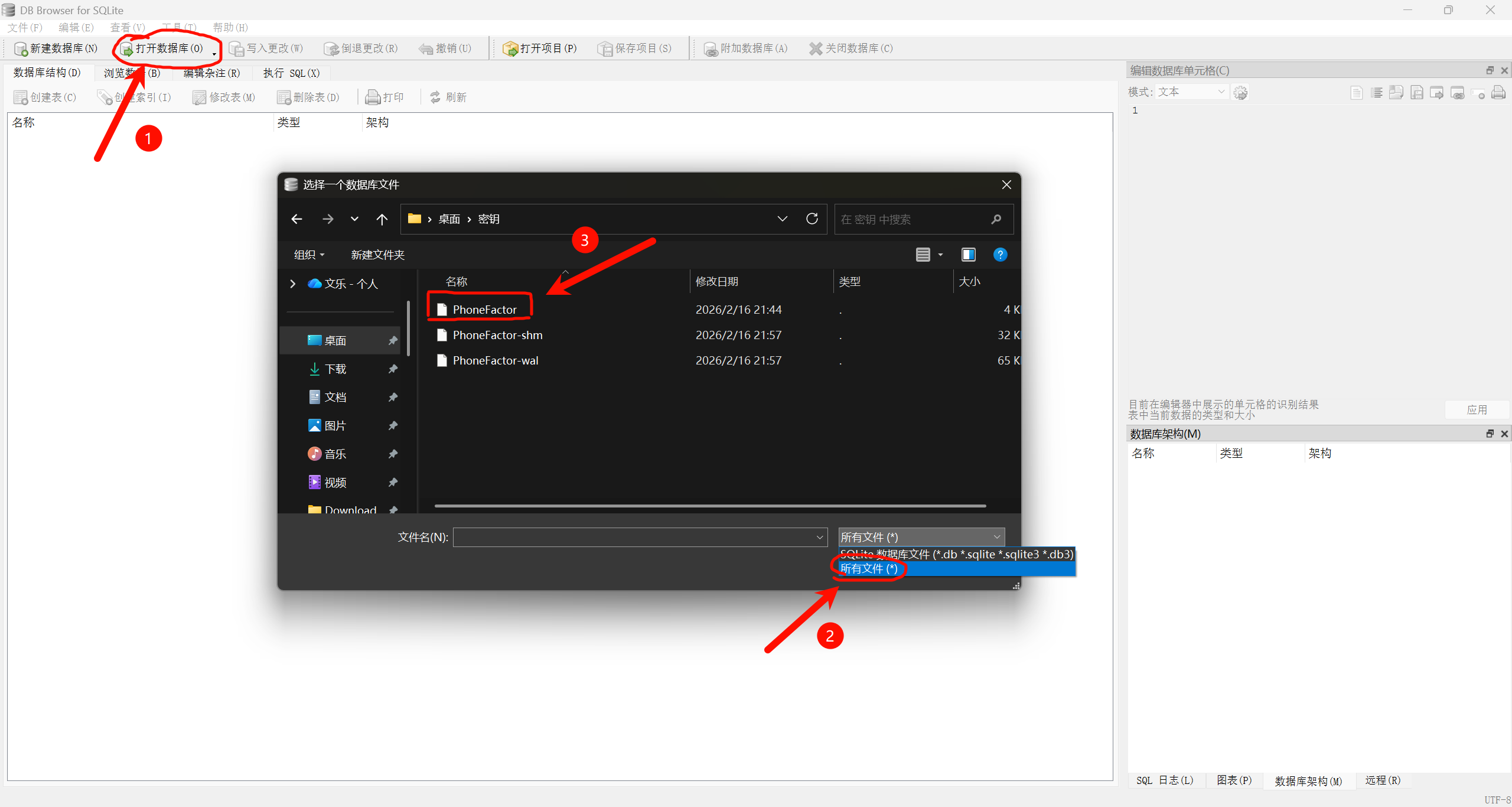The height and width of the screenshot is (807, 1512).
Task: Float the Edit Database Cell panel
Action: pos(1490,70)
